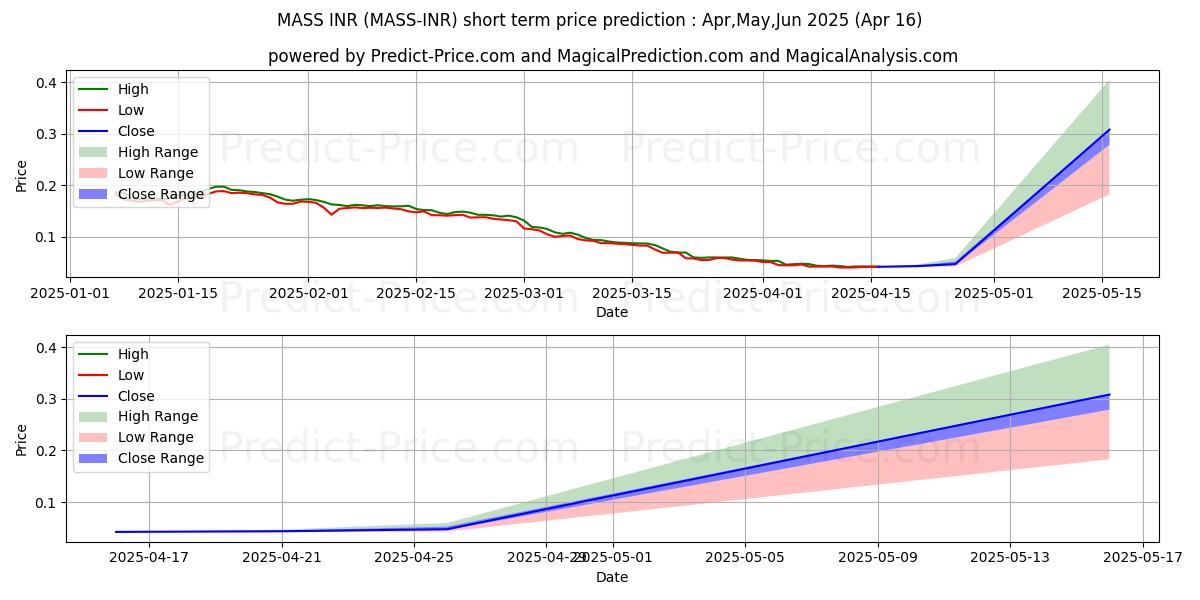Click the blue Close Range swatch in the upper legend
The height and width of the screenshot is (600, 1200).
point(94,194)
